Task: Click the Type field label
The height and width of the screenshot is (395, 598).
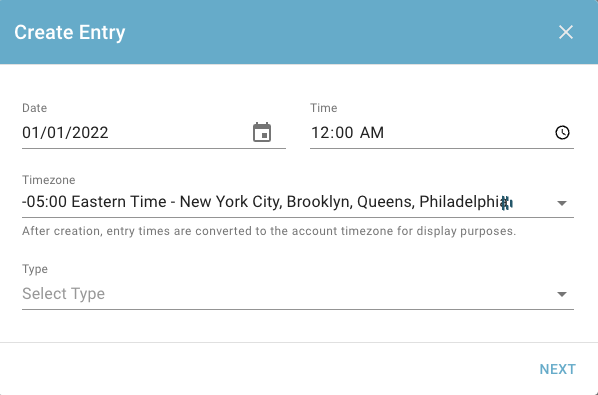Action: point(35,269)
